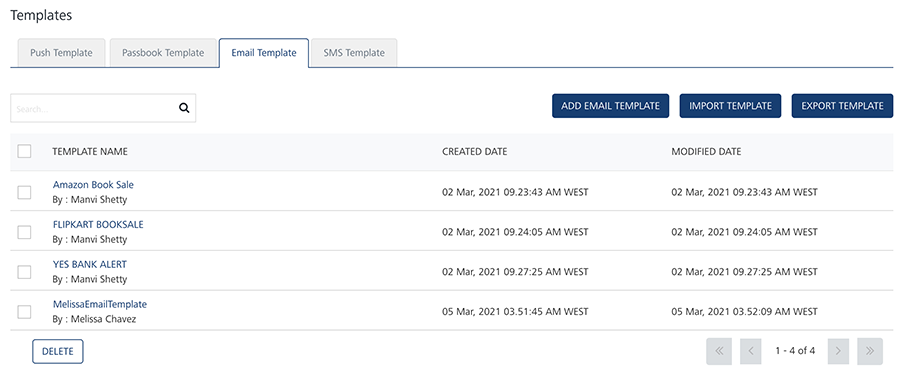
Task: Switch to the SMS Template tab
Action: pos(354,53)
